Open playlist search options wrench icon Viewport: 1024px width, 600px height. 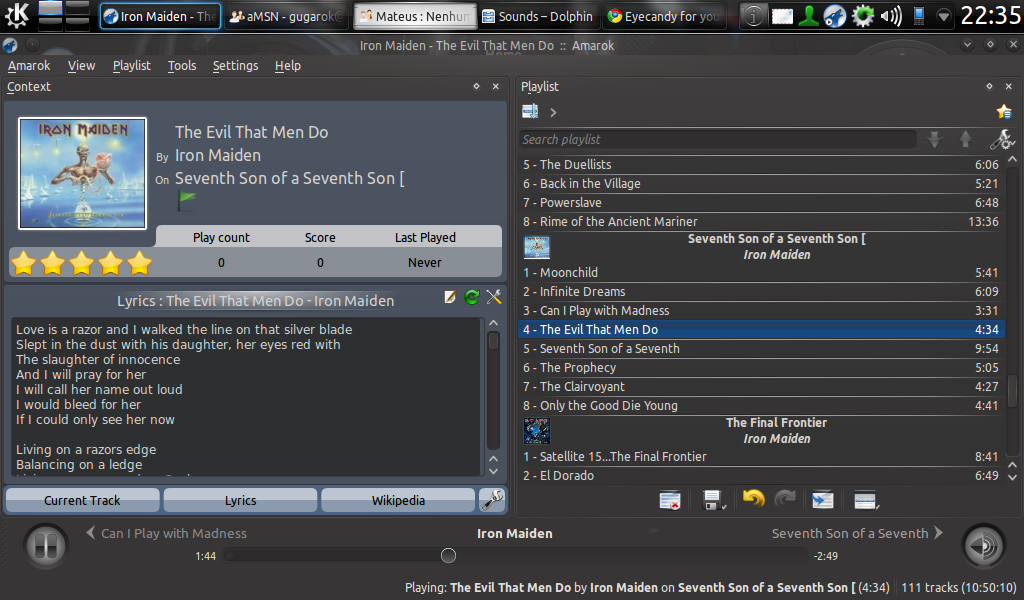1001,139
